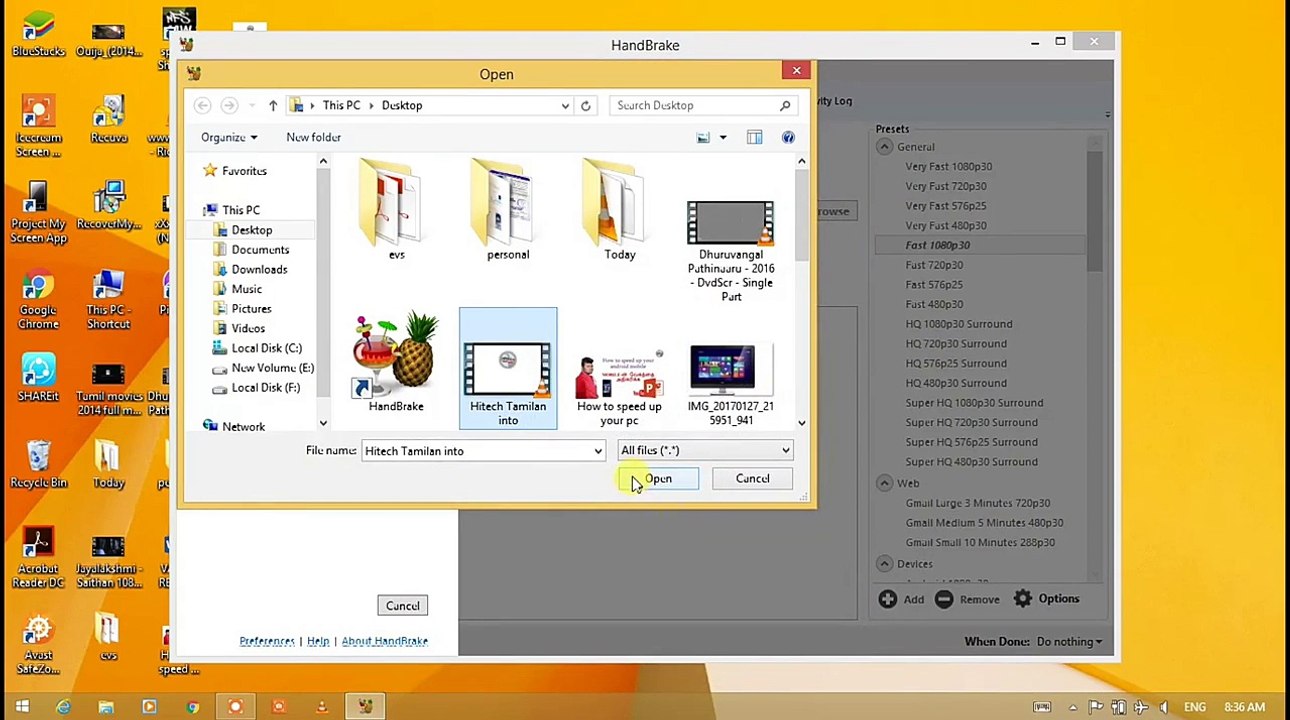Select How to speed up your pc file
This screenshot has width=1290, height=720.
619,385
